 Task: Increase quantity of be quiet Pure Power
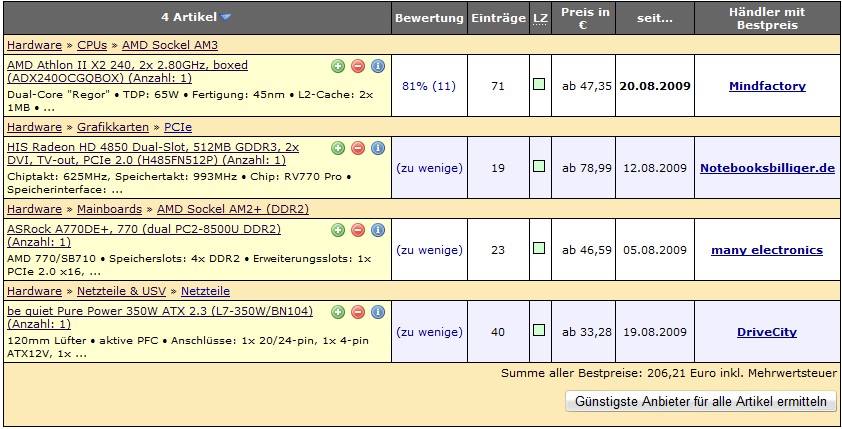338,312
